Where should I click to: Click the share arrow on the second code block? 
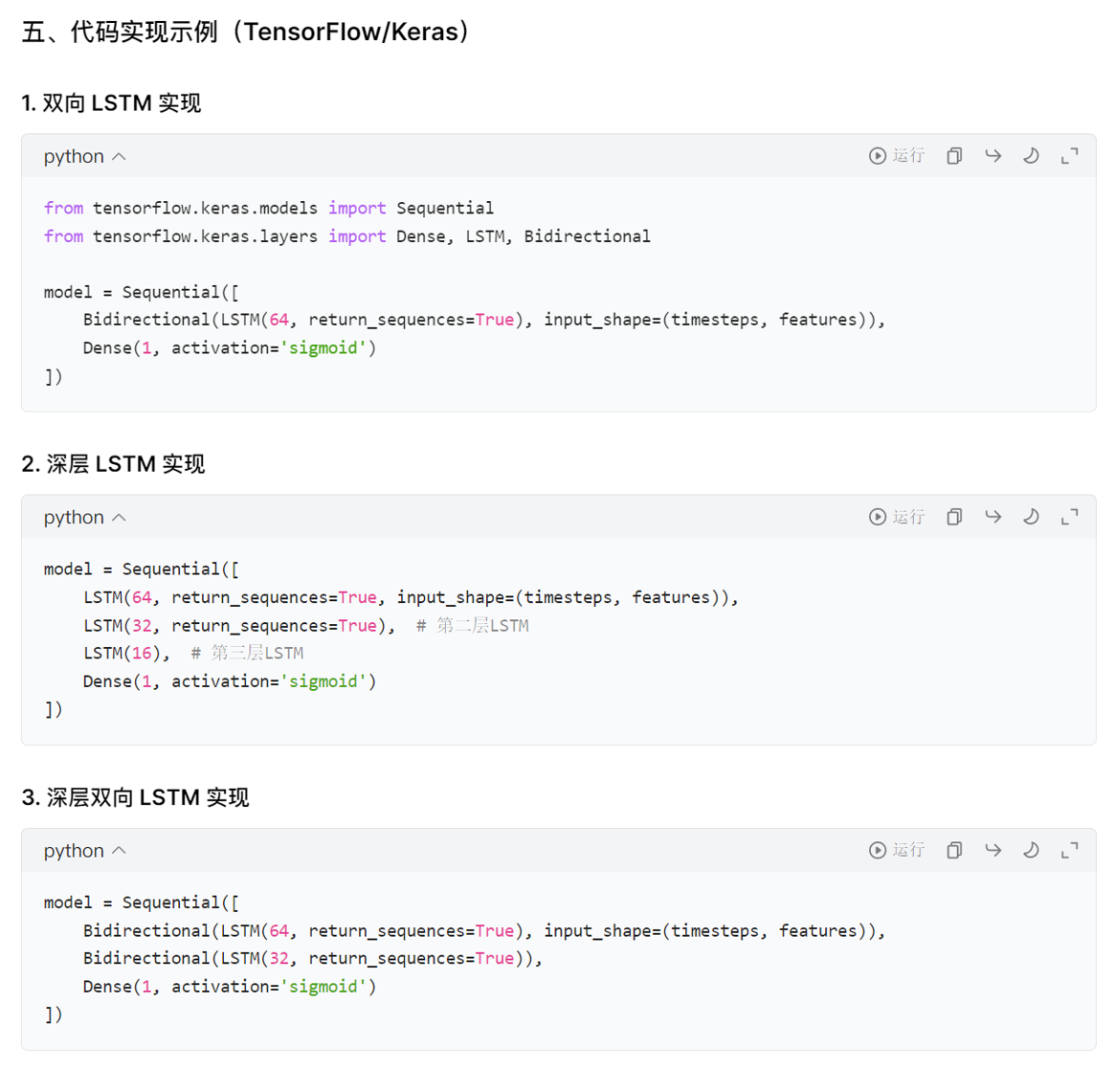point(992,517)
